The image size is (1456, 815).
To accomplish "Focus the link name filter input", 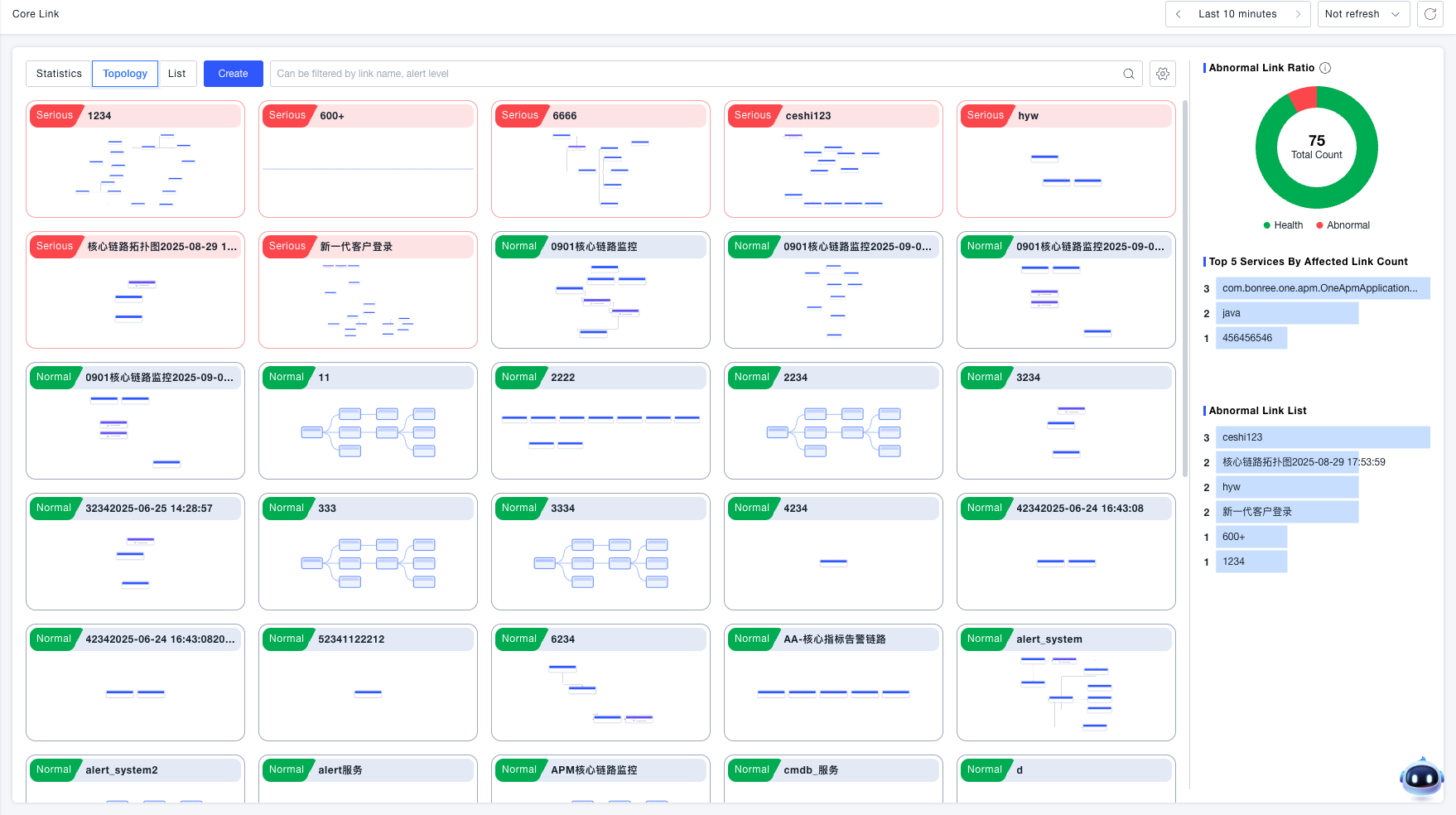I will coord(696,74).
